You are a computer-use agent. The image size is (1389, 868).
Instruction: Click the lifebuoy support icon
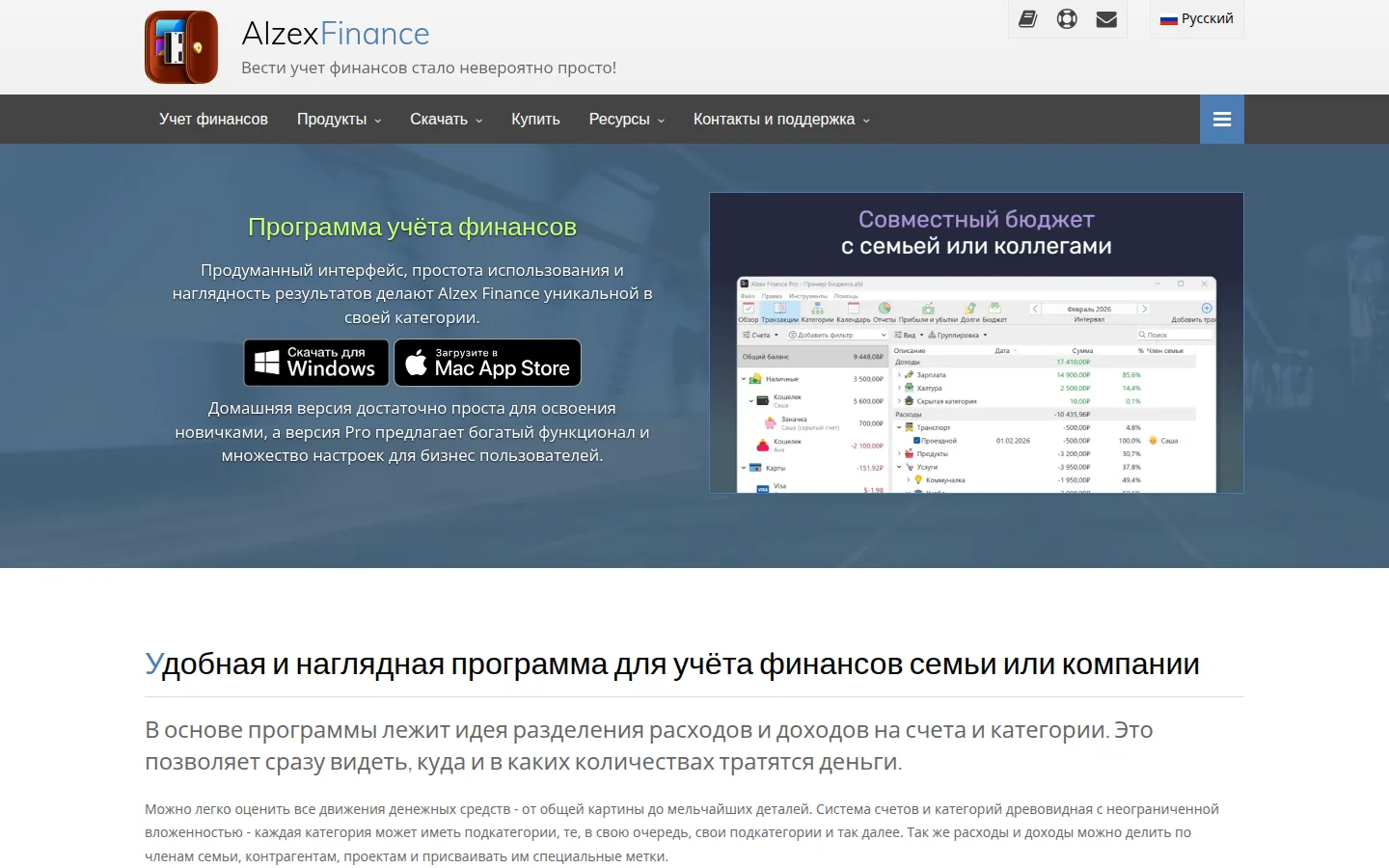tap(1067, 18)
